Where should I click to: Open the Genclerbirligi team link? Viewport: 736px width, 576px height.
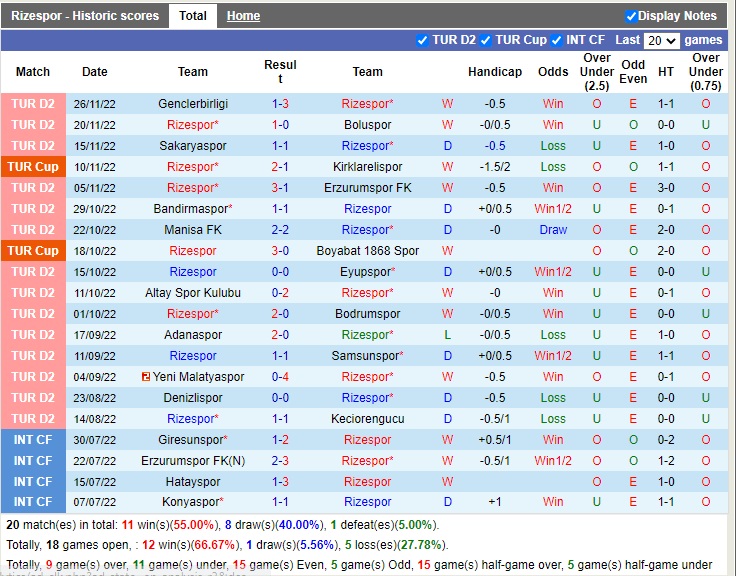193,104
